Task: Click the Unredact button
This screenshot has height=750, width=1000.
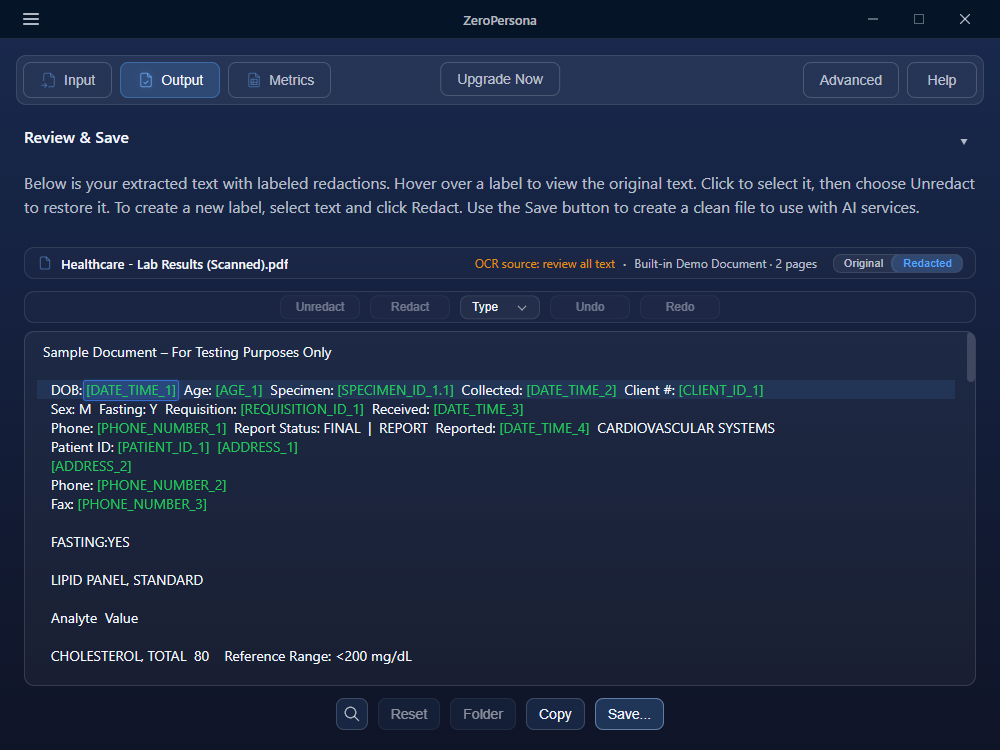Action: [320, 307]
